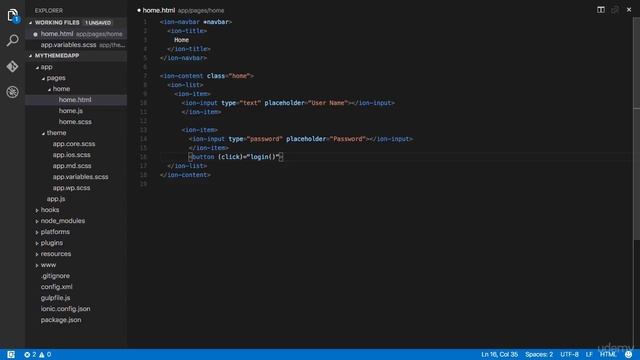Image resolution: width=640 pixels, height=360 pixels.
Task: Open app.md.scss file
Action: tap(72, 166)
